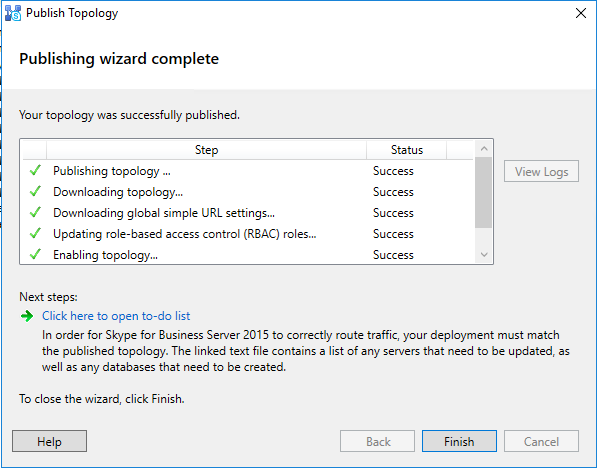Open Help for the wizard
597x468 pixels.
(49, 441)
